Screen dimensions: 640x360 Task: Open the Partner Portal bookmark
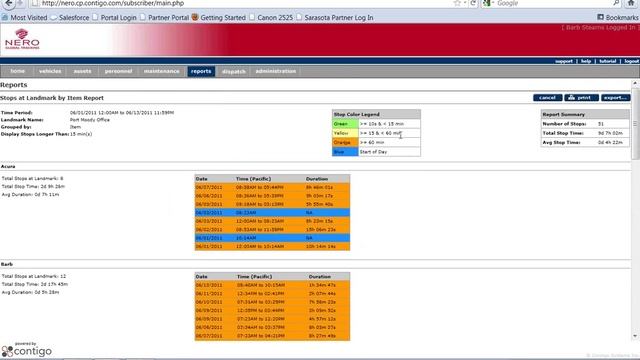coord(164,18)
